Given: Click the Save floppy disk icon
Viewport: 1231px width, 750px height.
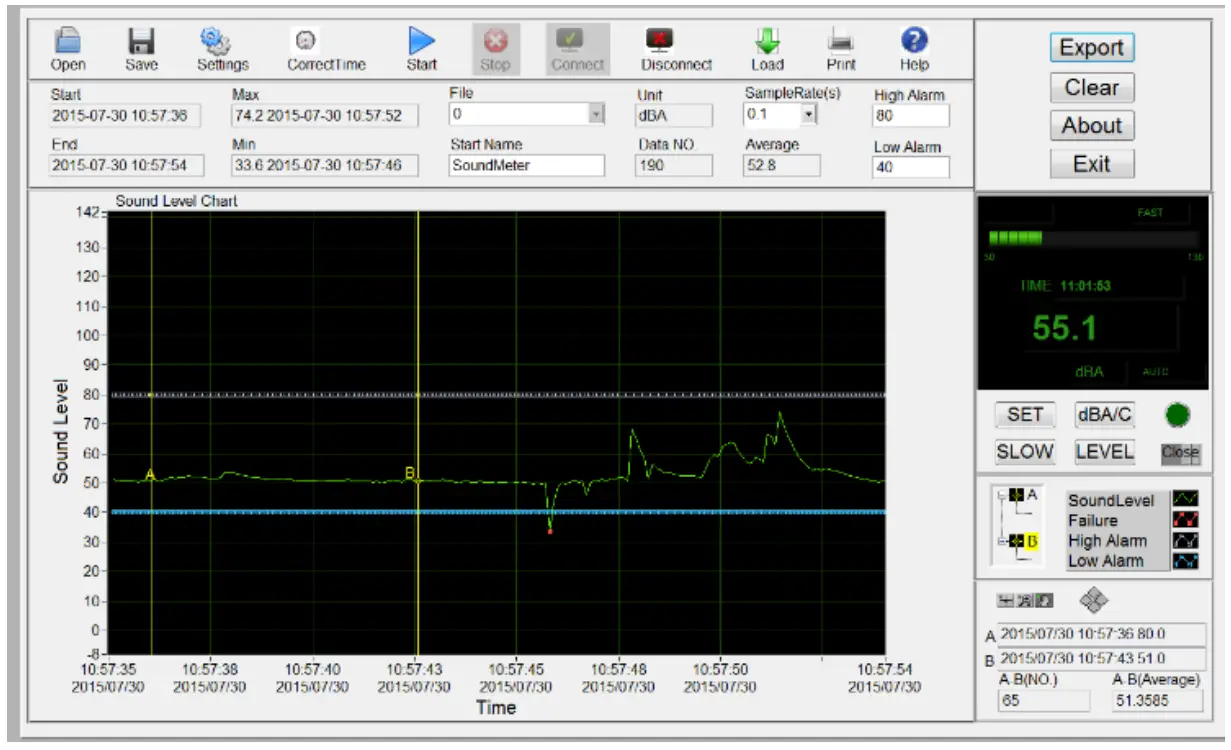Looking at the screenshot, I should [x=141, y=48].
